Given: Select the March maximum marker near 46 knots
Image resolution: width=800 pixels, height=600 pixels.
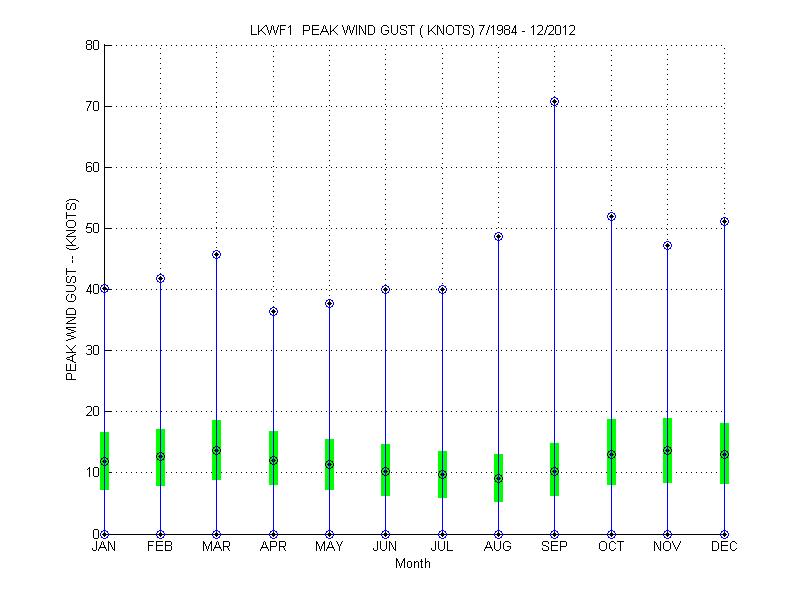Looking at the screenshot, I should pos(216,254).
